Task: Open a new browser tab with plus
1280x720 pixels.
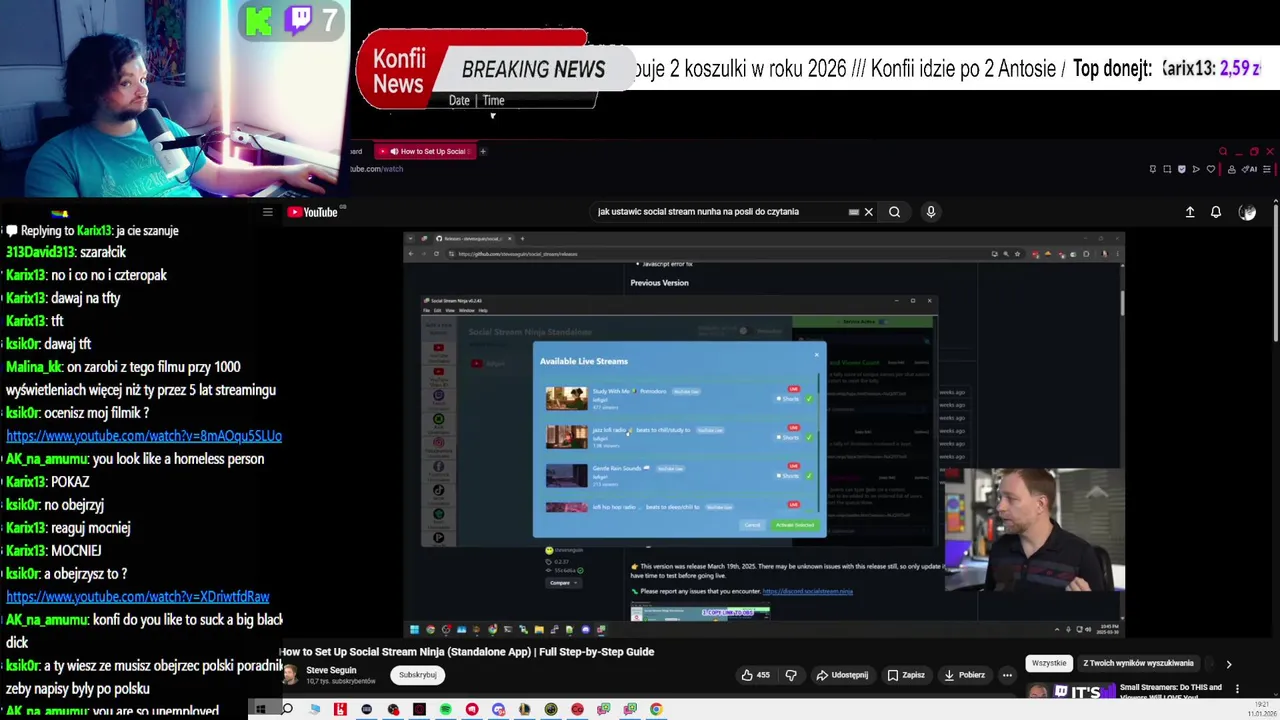Action: tap(482, 151)
